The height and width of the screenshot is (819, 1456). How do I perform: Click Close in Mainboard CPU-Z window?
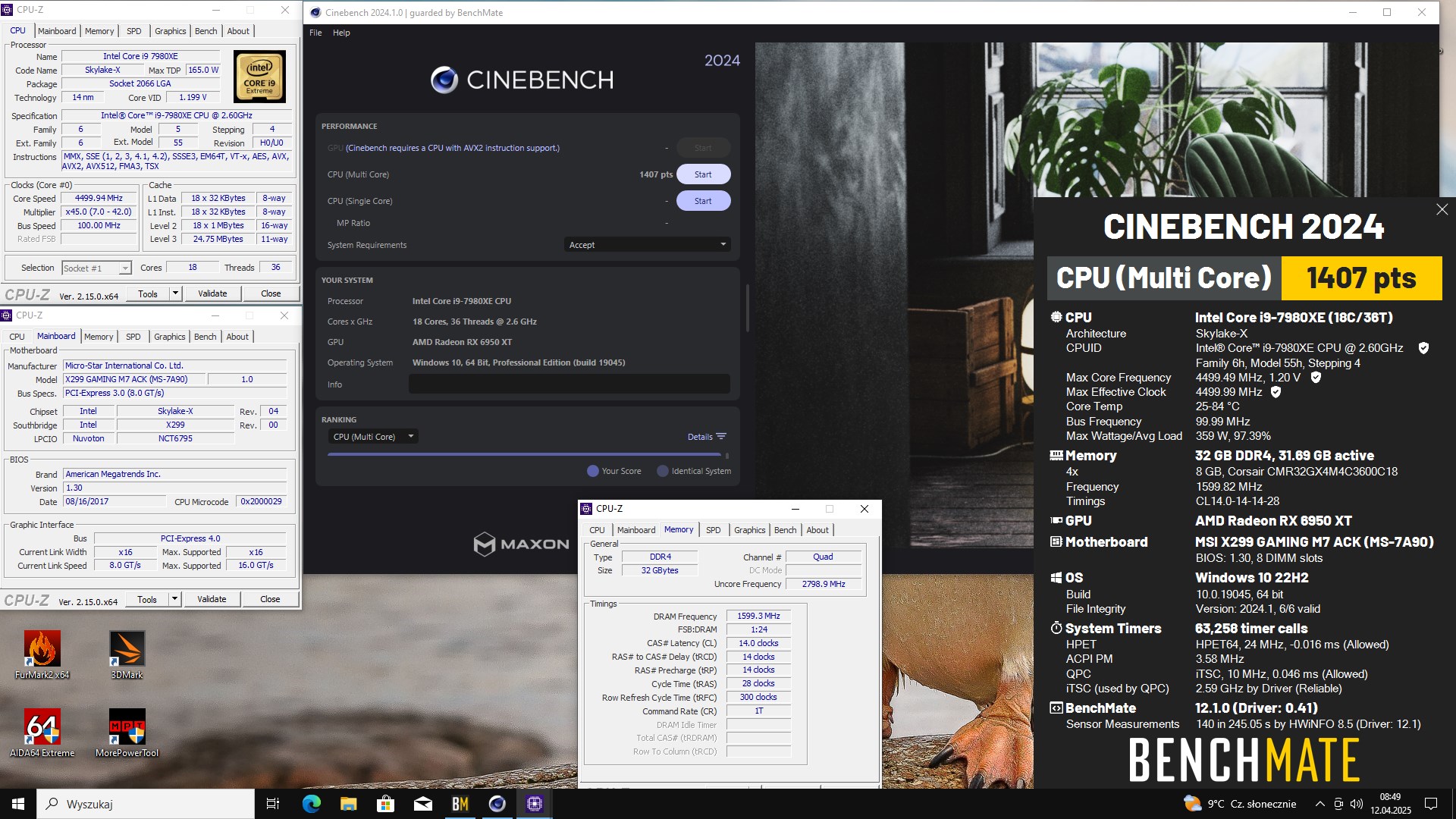(x=270, y=599)
